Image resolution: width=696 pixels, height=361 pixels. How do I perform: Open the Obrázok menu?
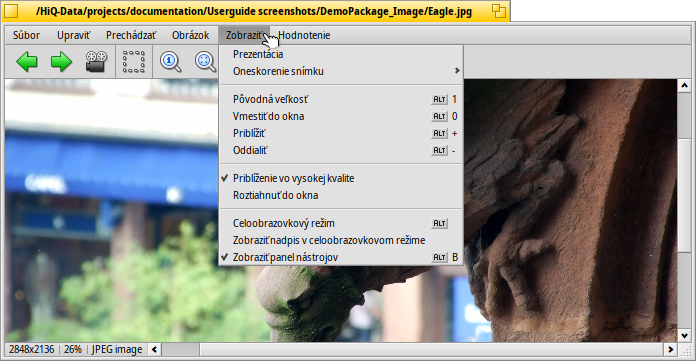click(190, 35)
